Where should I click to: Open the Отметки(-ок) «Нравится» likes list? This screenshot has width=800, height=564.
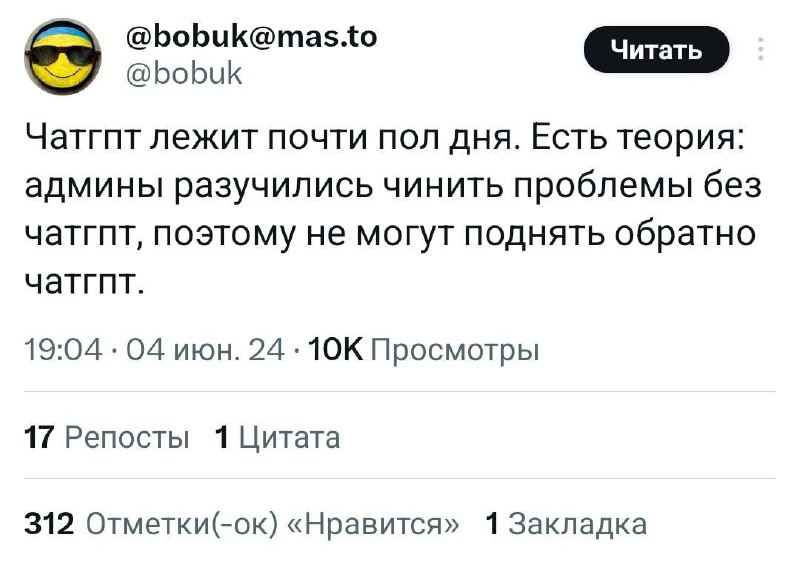pos(275,524)
